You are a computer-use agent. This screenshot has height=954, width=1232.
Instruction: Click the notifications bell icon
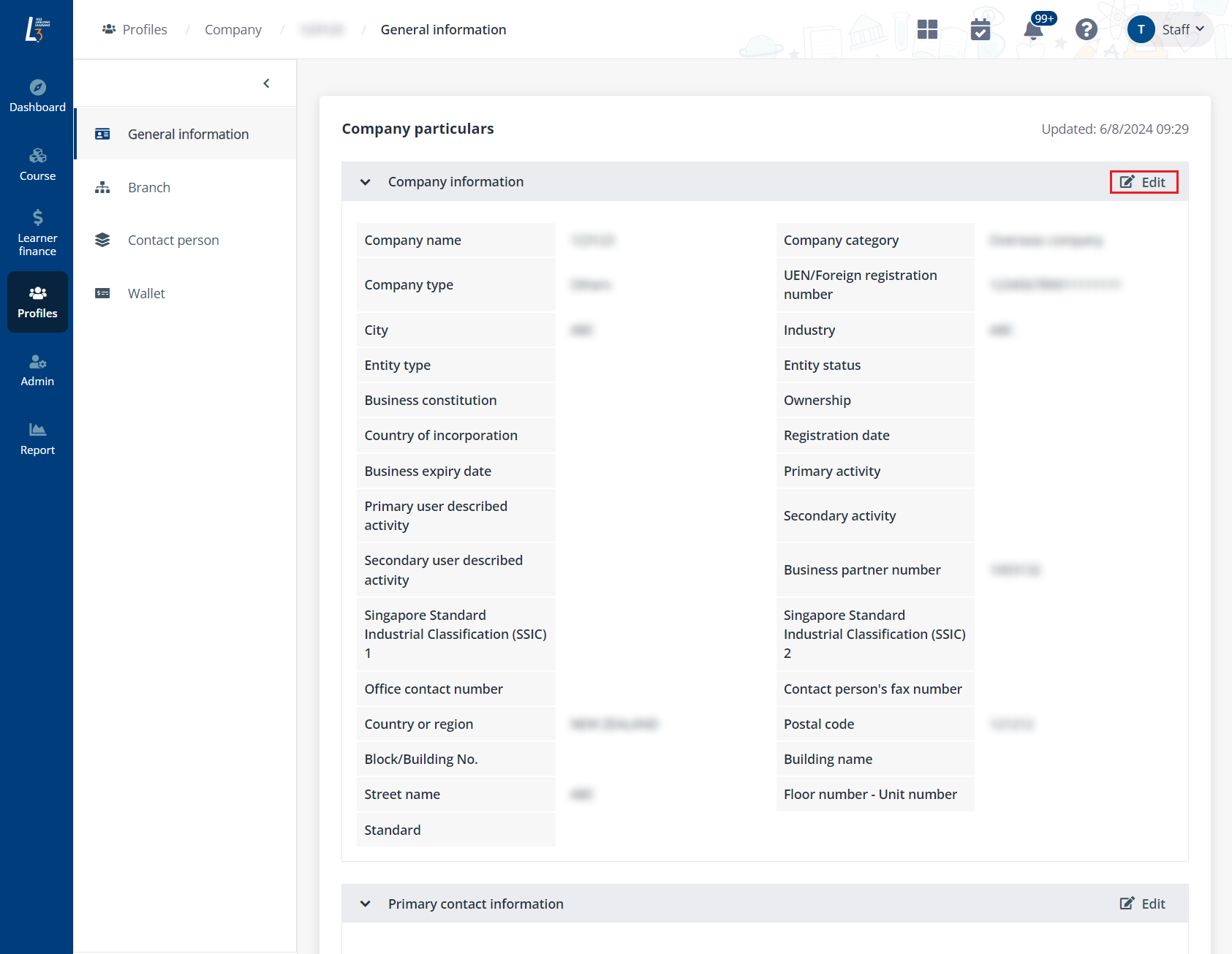click(1033, 30)
